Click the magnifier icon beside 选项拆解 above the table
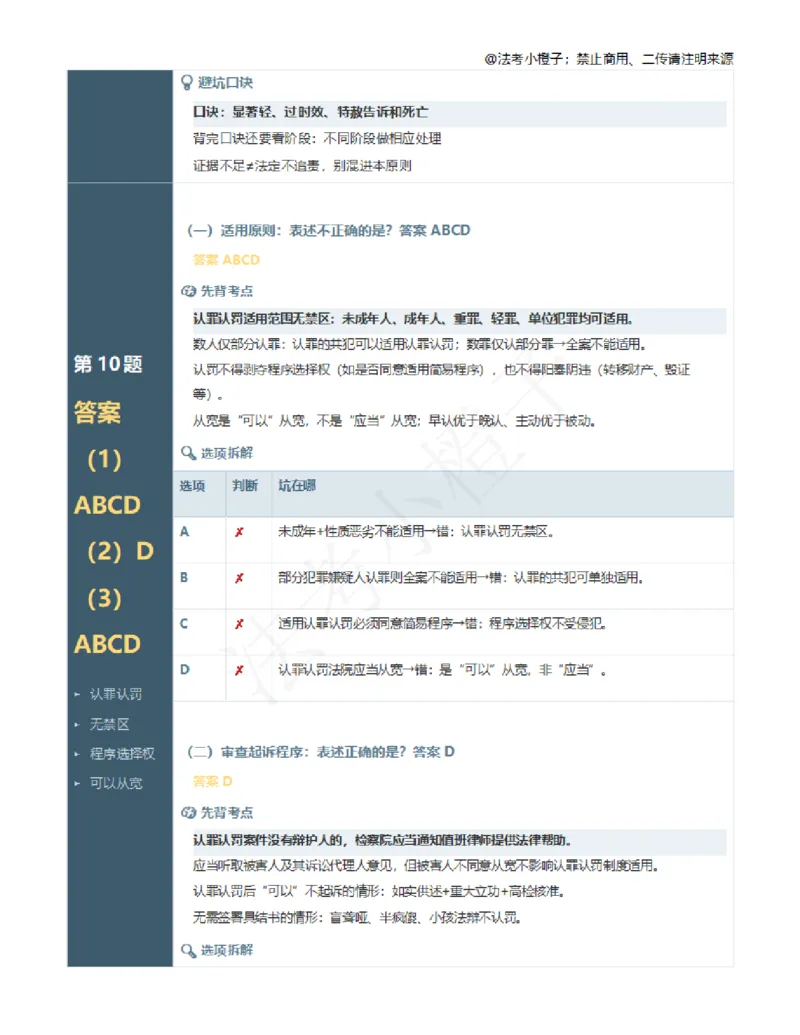The image size is (800, 1035). (x=188, y=453)
